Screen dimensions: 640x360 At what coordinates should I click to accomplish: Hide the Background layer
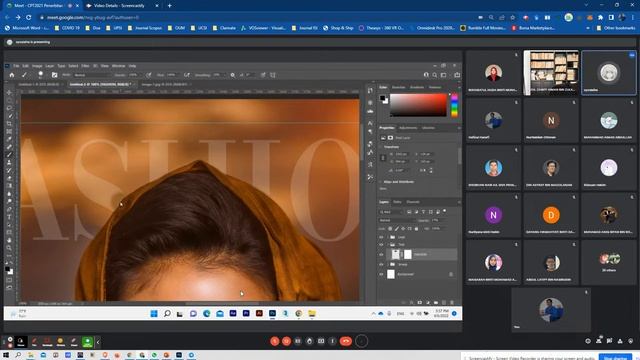[x=381, y=274]
